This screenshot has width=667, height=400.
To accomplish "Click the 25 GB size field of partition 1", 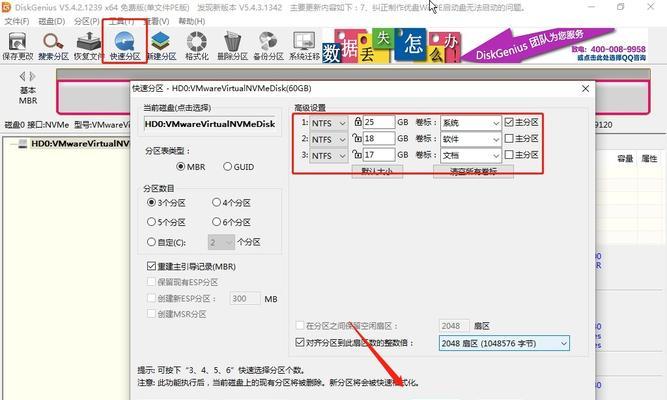I will click(379, 122).
